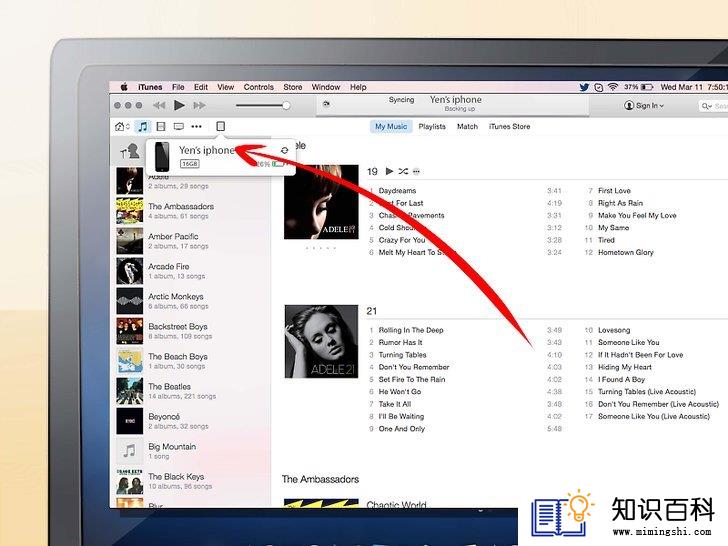
Task: Click the sync icon in device popup
Action: click(x=285, y=150)
